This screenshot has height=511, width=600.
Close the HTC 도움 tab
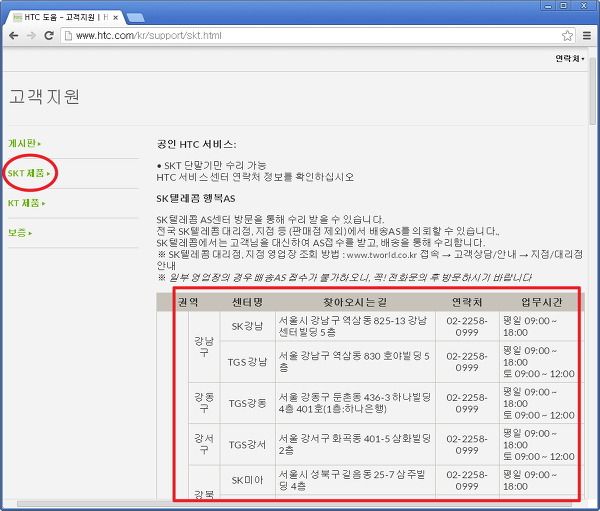(115, 18)
